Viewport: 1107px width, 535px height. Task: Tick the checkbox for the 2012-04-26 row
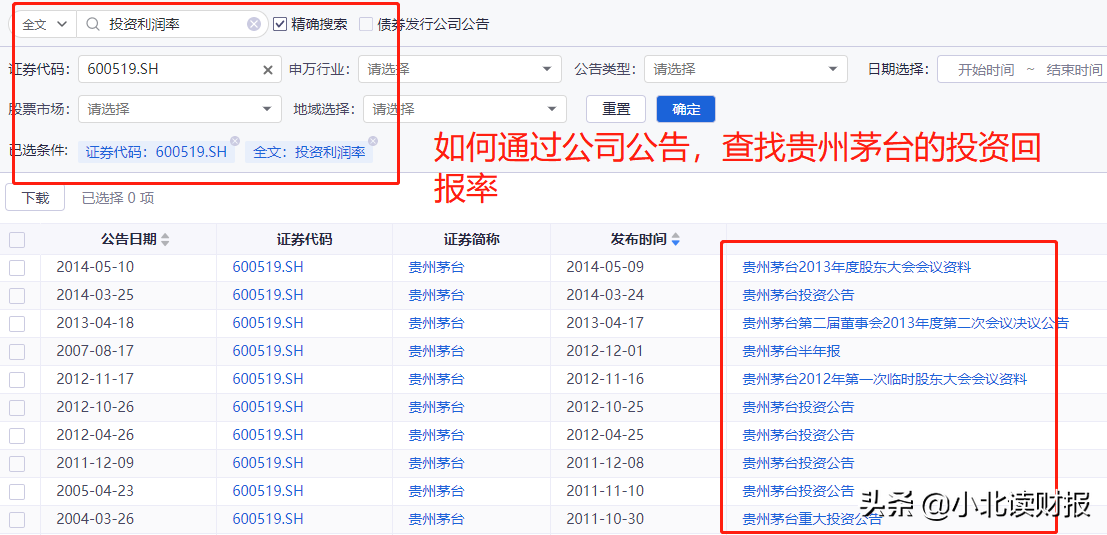[x=17, y=435]
